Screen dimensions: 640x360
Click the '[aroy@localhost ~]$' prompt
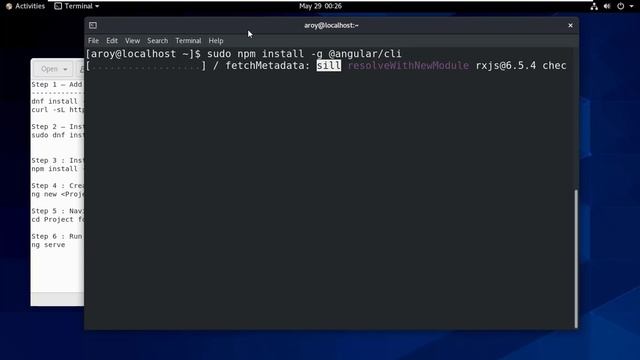coord(143,54)
